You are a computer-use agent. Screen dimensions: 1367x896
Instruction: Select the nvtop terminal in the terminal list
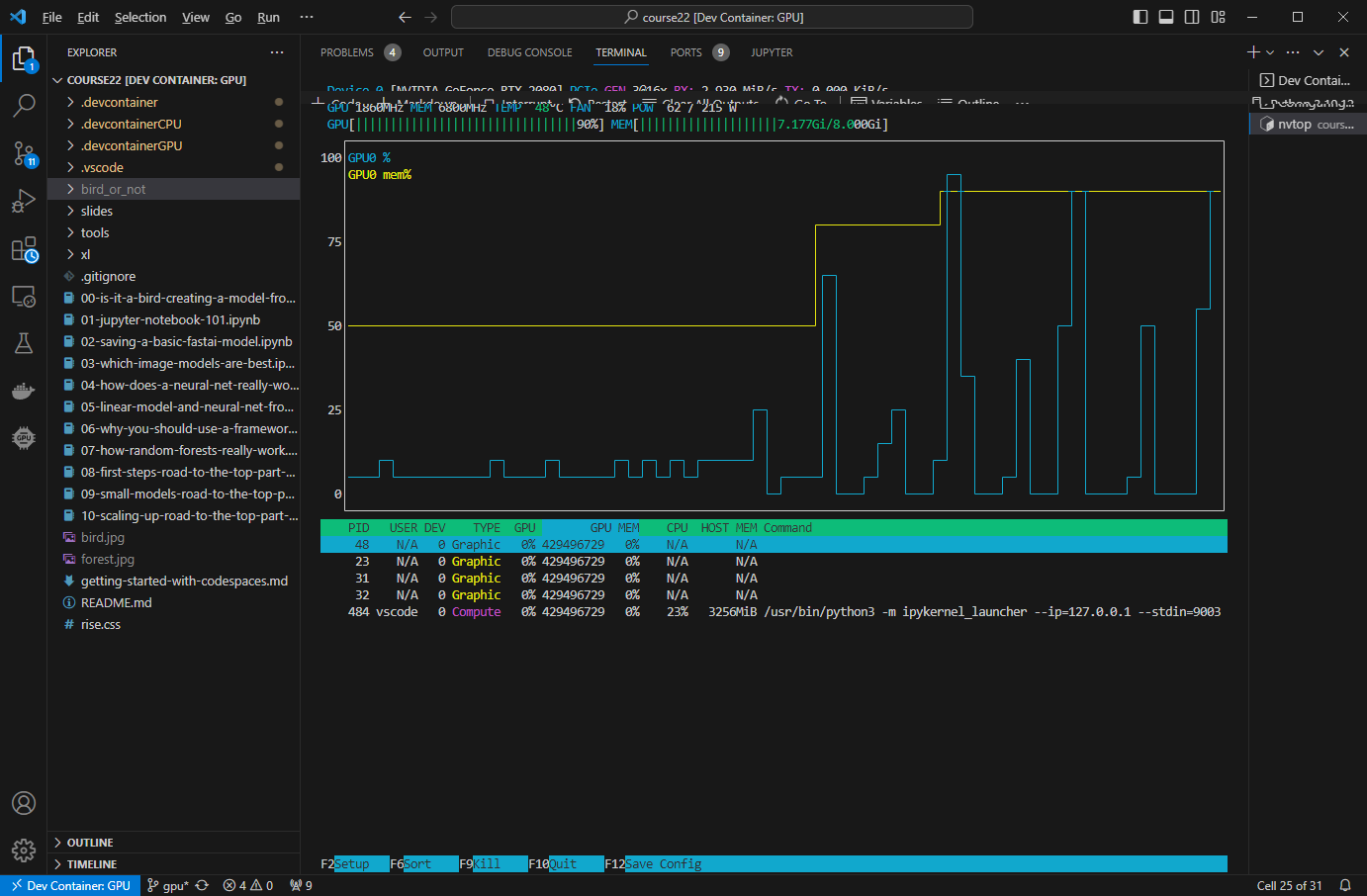[1306, 124]
